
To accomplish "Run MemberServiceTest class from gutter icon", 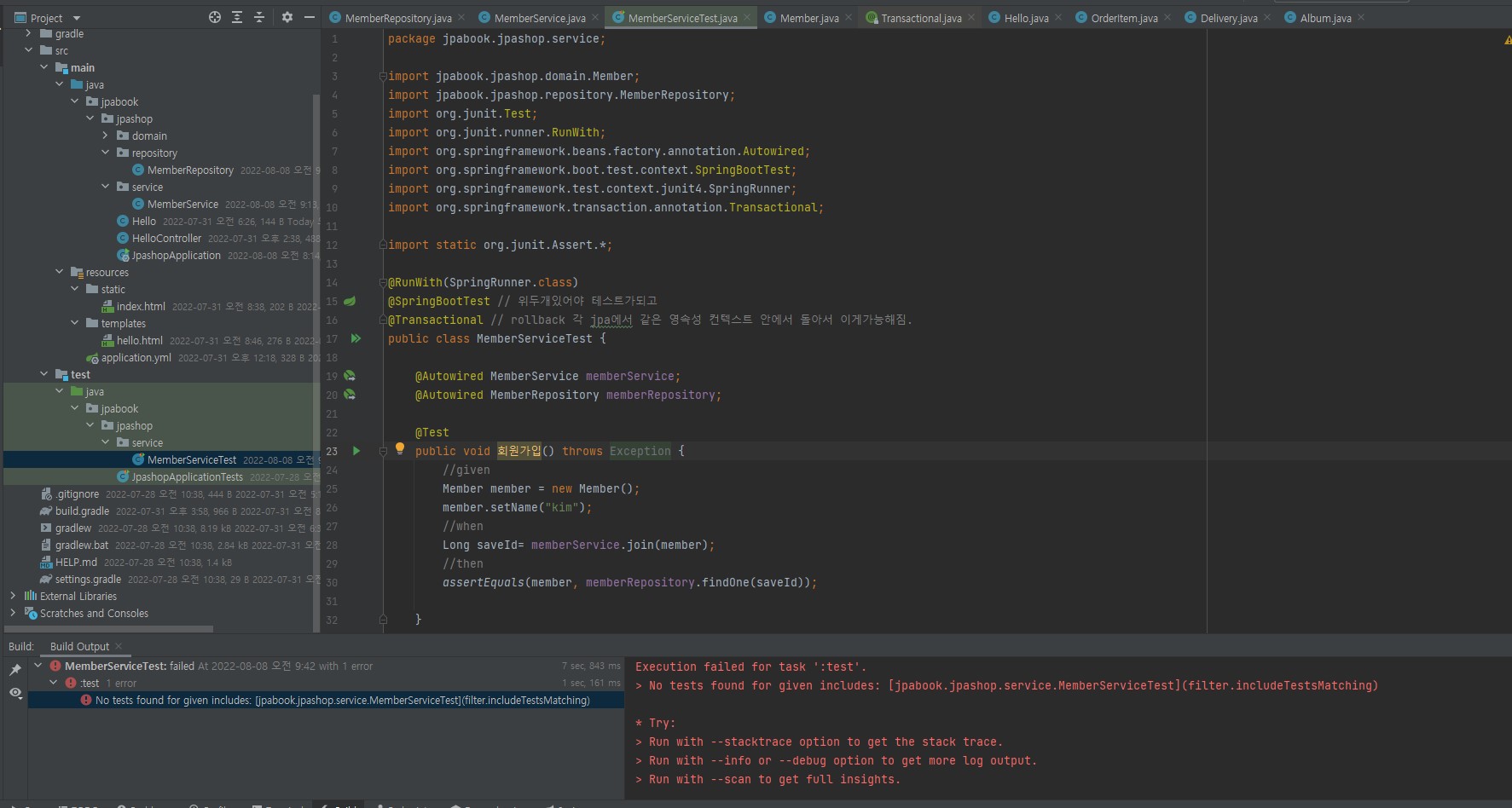I will click(x=356, y=338).
